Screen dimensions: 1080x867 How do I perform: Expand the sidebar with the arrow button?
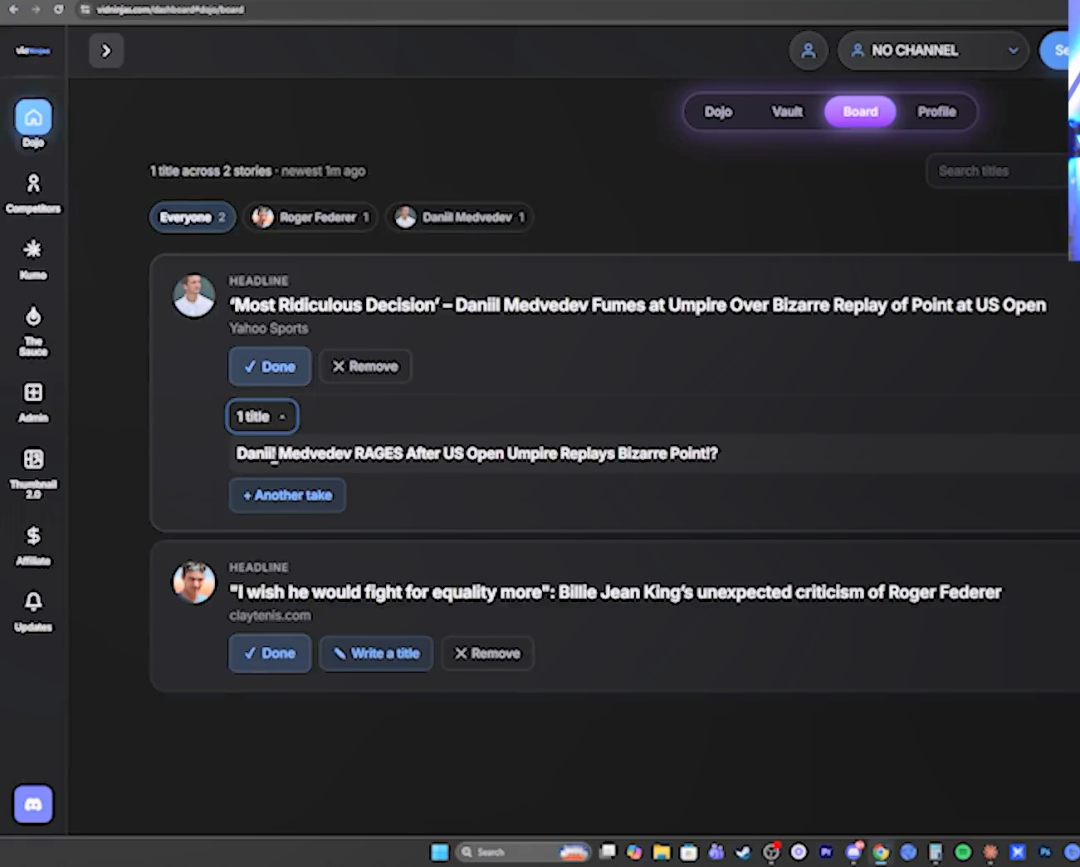(106, 51)
